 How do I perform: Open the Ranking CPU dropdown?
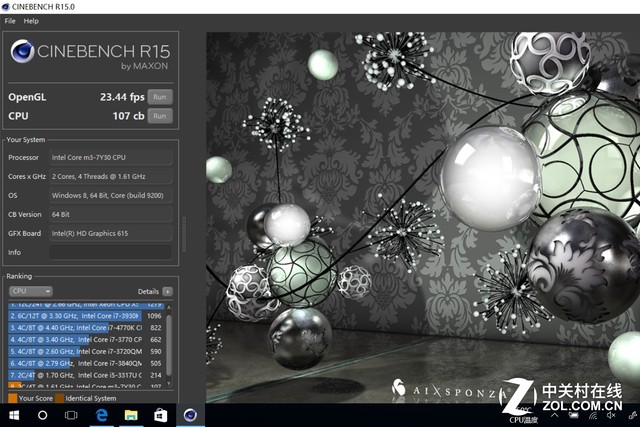[31, 291]
